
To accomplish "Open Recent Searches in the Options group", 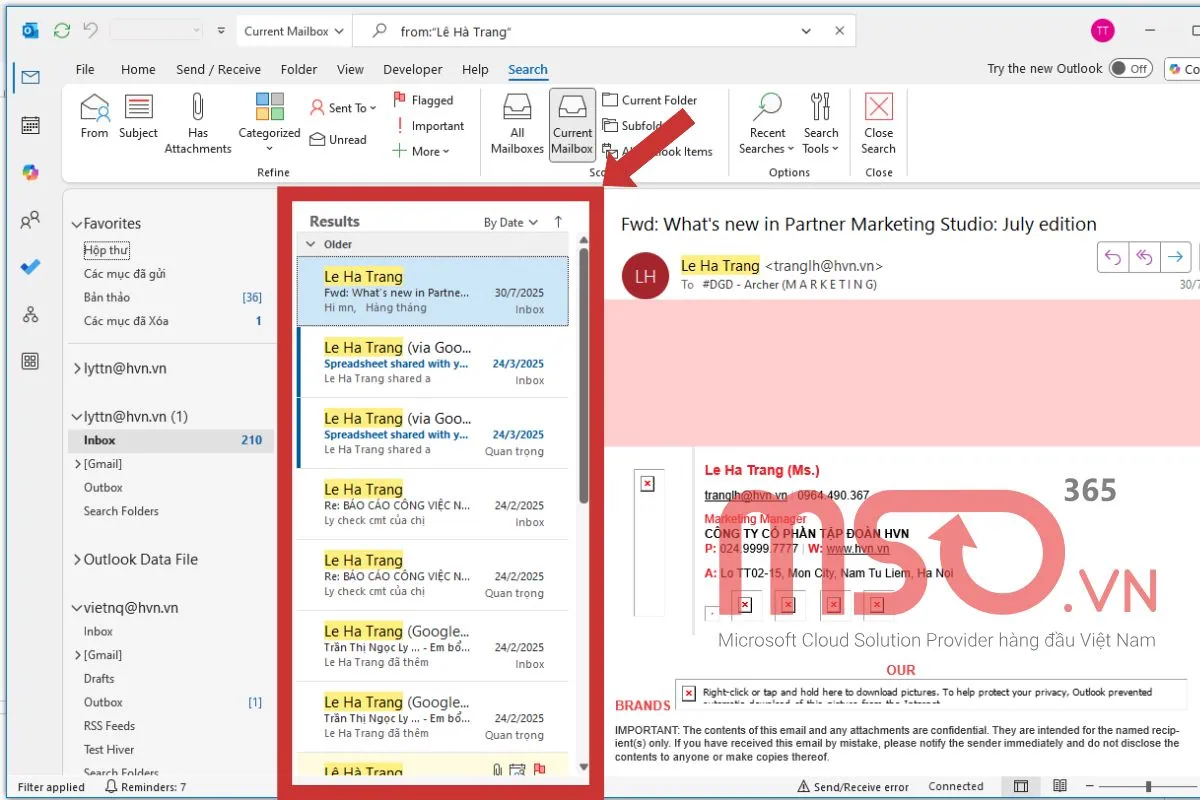I will tap(766, 122).
